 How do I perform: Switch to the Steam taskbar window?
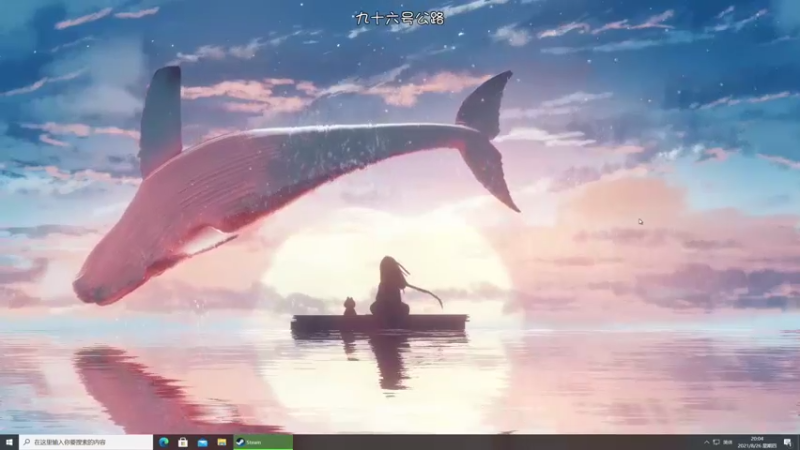coord(263,442)
